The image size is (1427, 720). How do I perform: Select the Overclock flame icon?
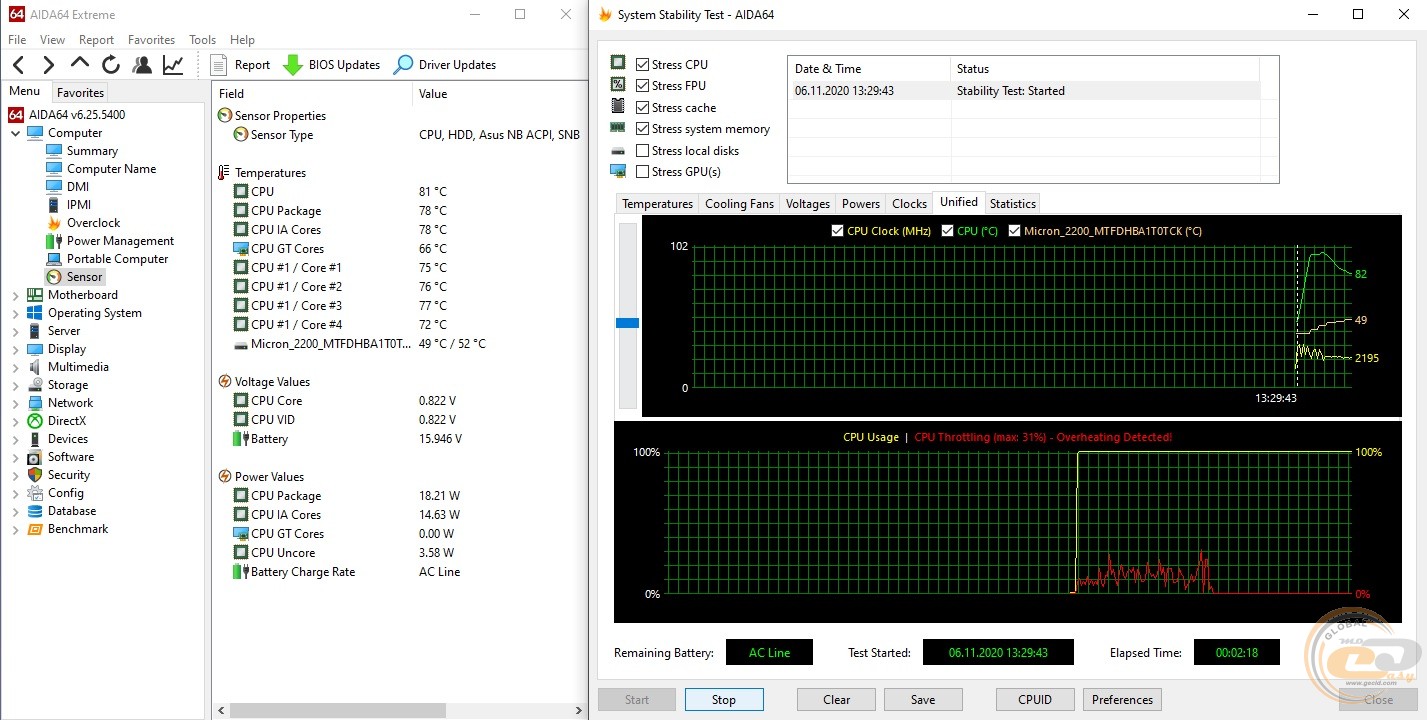(x=54, y=223)
